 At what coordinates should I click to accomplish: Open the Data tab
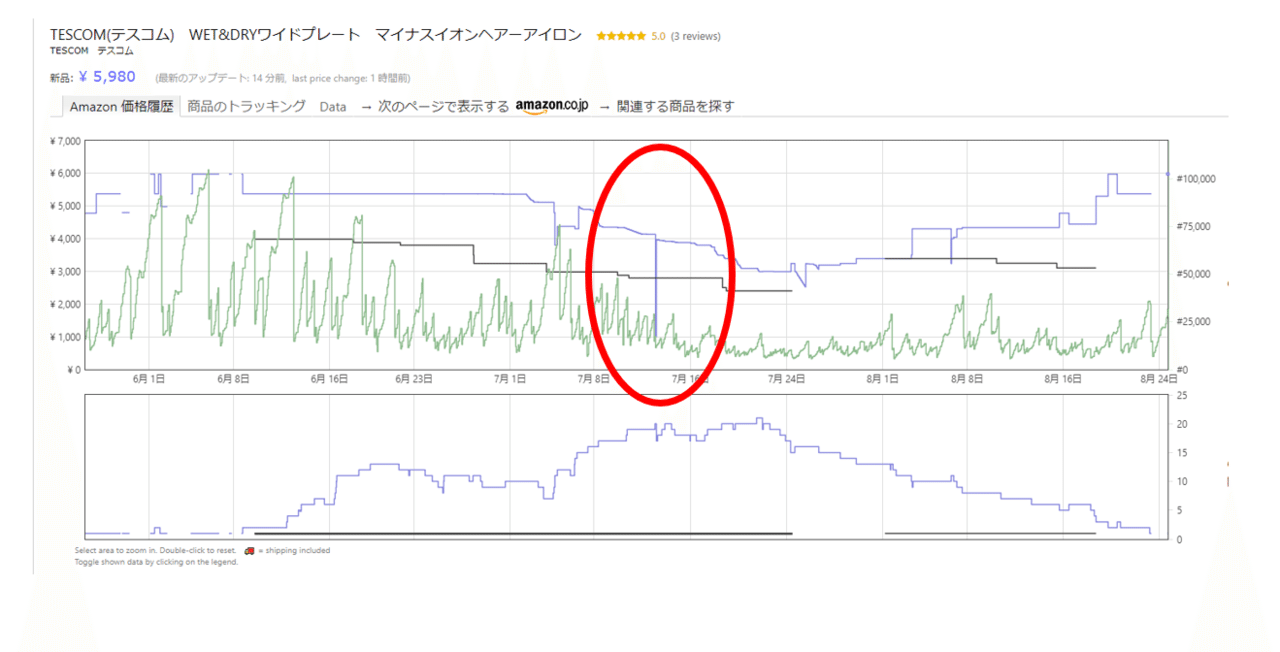(x=333, y=107)
